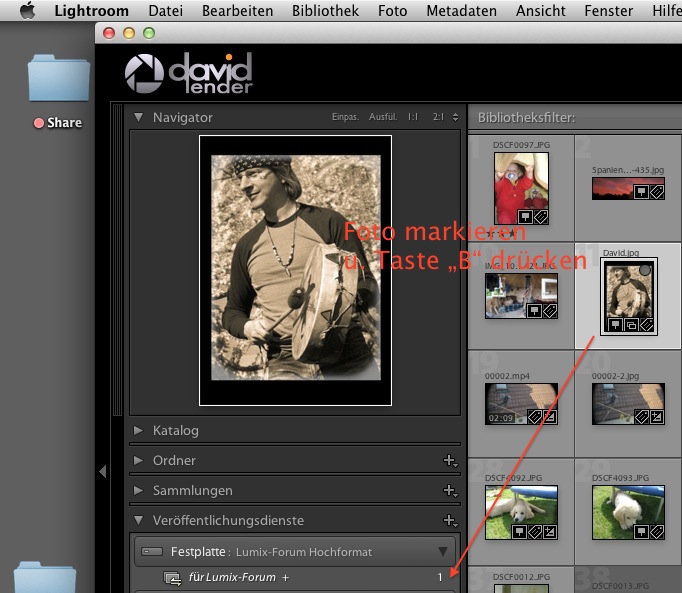Set Navigator zoom to Einpas.
Image resolution: width=682 pixels, height=593 pixels.
coord(345,118)
